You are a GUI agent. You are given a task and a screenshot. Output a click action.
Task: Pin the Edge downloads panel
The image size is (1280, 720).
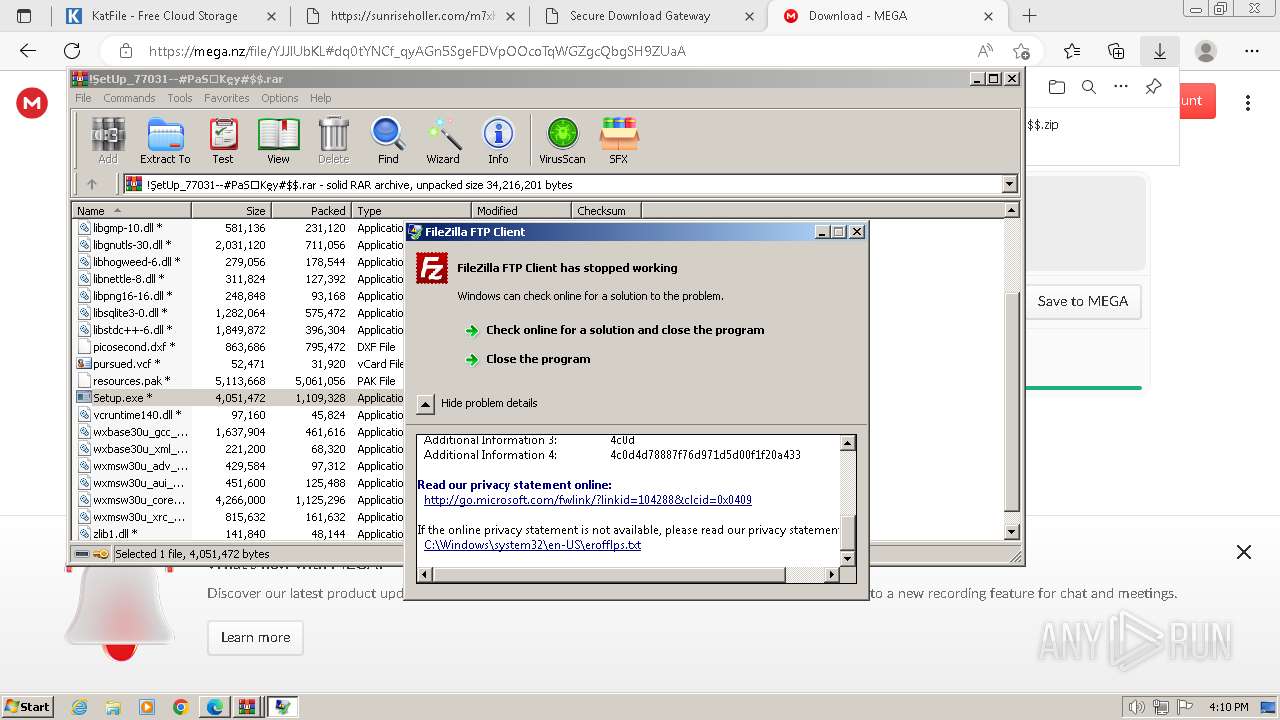(x=1153, y=87)
